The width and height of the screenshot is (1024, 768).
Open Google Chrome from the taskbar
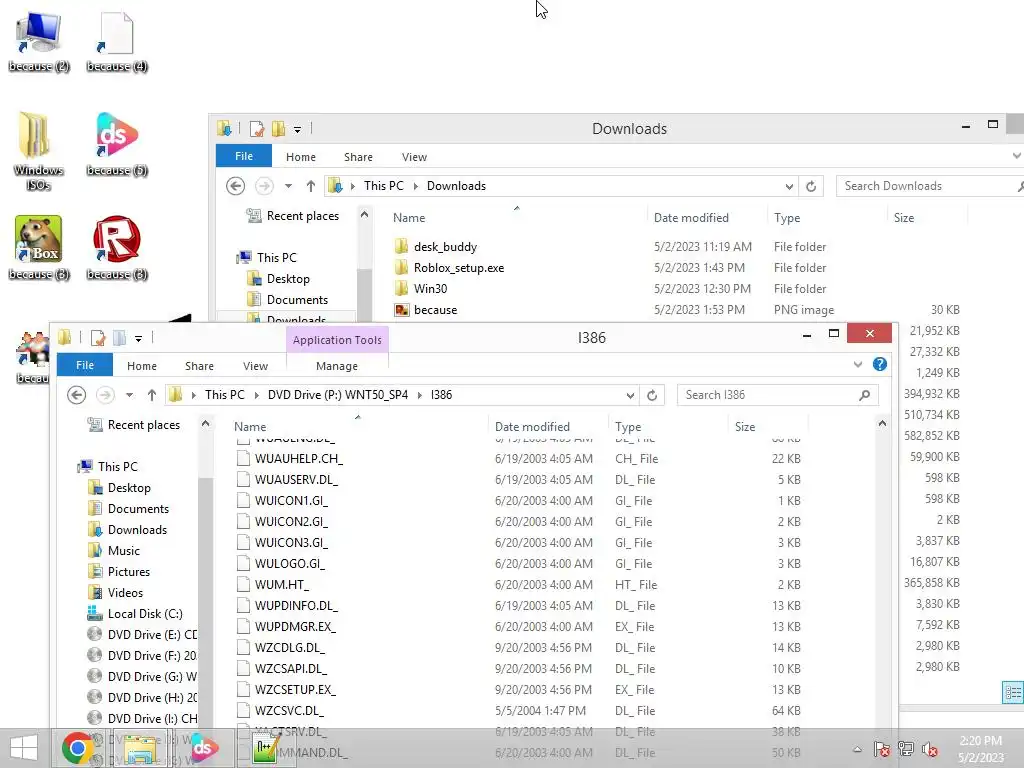coord(78,748)
